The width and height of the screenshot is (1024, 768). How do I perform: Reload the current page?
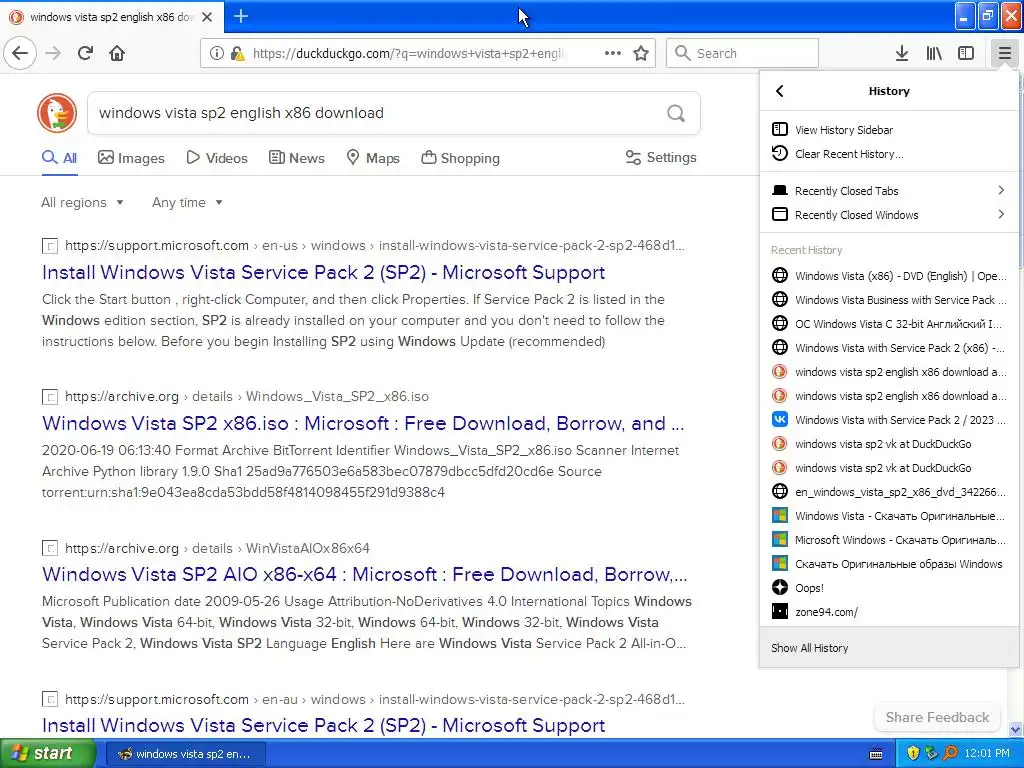click(85, 53)
